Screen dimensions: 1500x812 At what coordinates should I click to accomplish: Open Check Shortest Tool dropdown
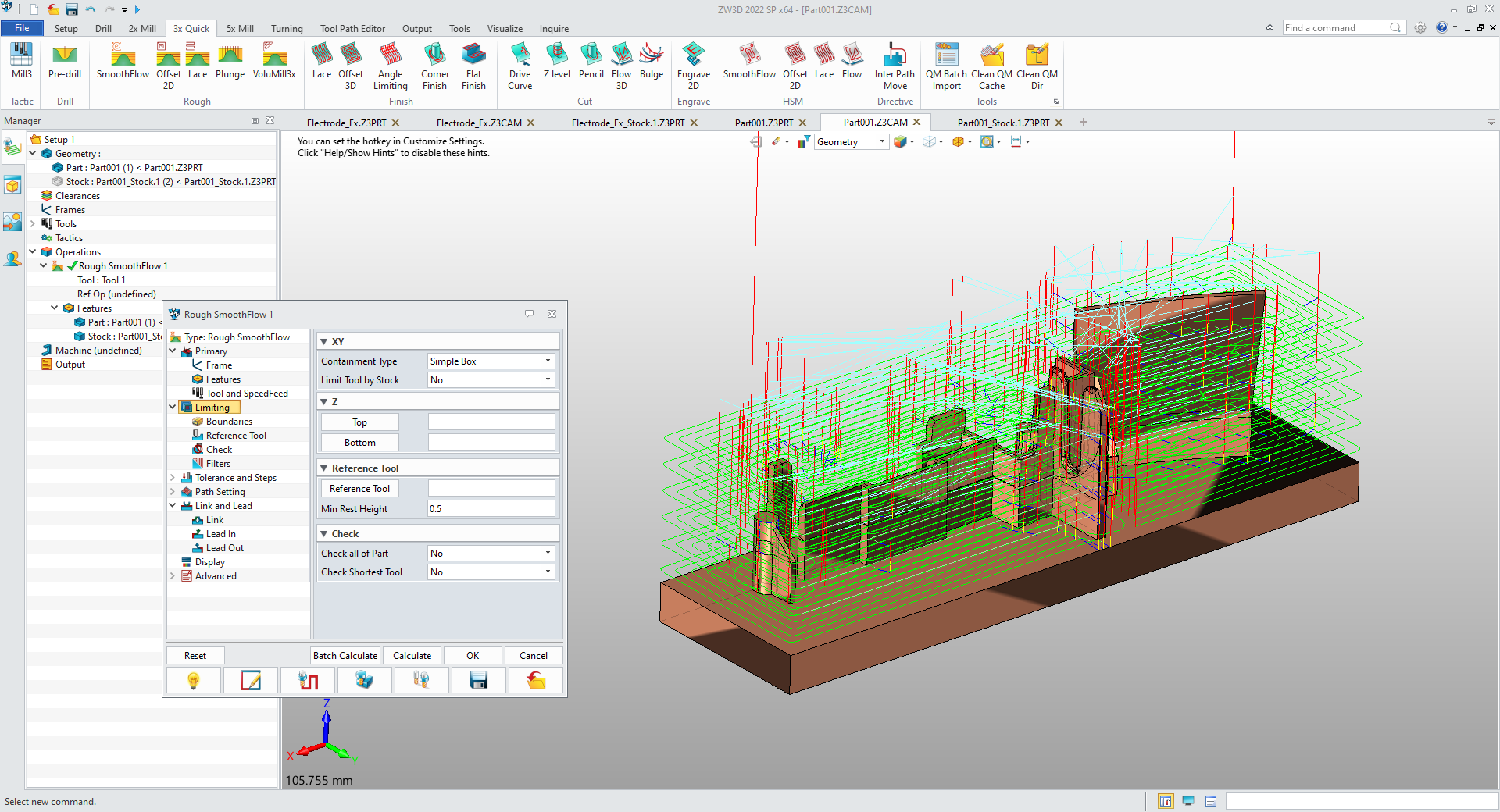(491, 572)
